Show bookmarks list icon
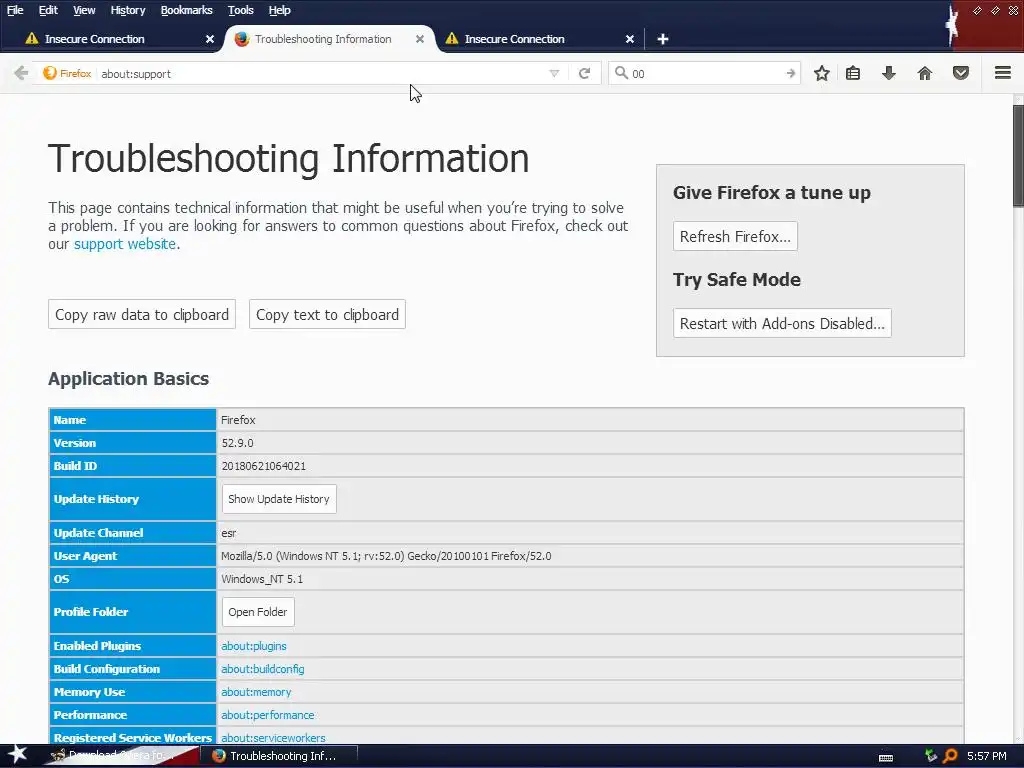 pyautogui.click(x=852, y=73)
